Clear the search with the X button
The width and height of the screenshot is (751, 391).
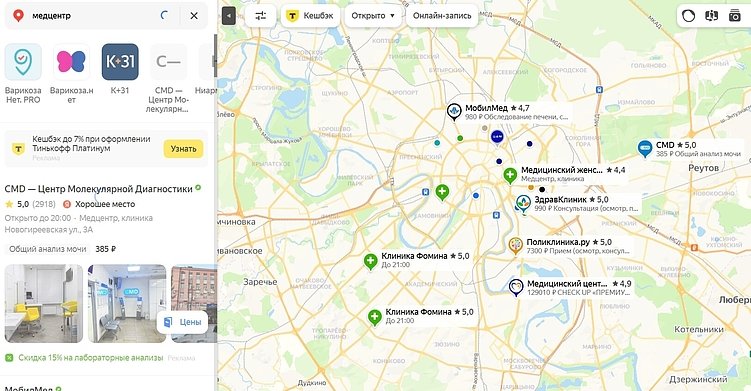tap(194, 16)
